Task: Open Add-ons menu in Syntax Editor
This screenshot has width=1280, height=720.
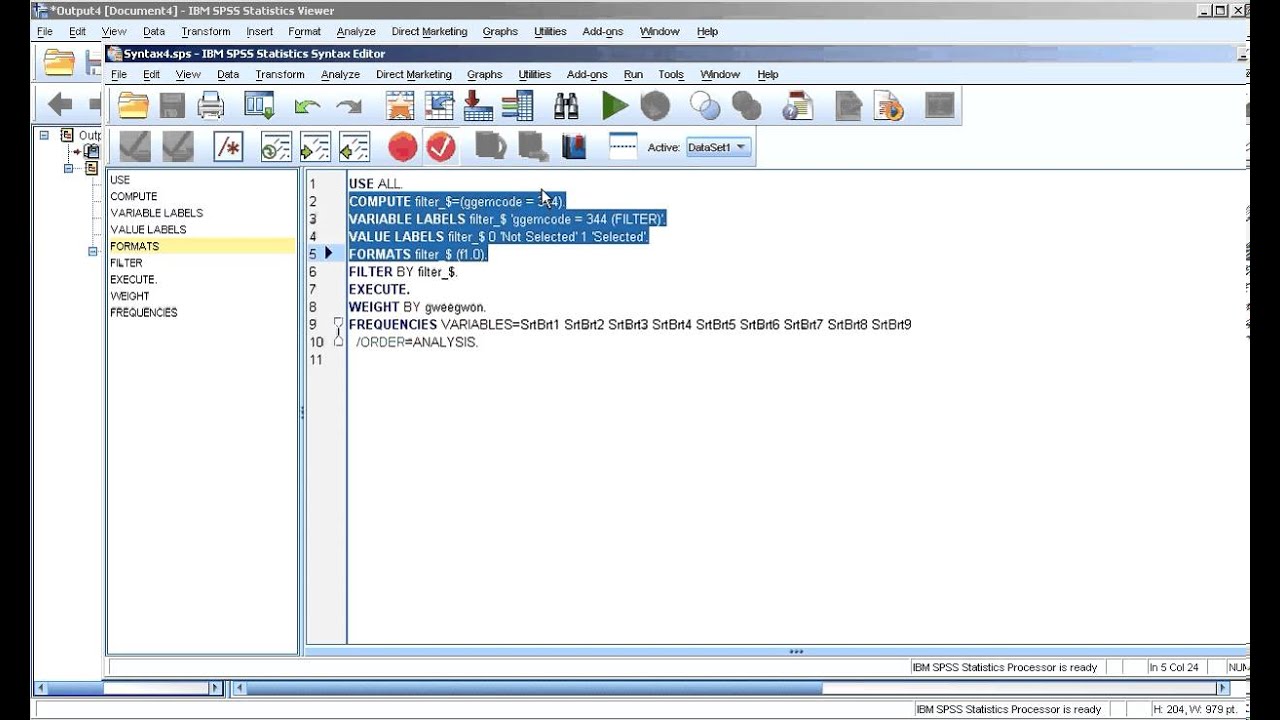Action: (587, 75)
